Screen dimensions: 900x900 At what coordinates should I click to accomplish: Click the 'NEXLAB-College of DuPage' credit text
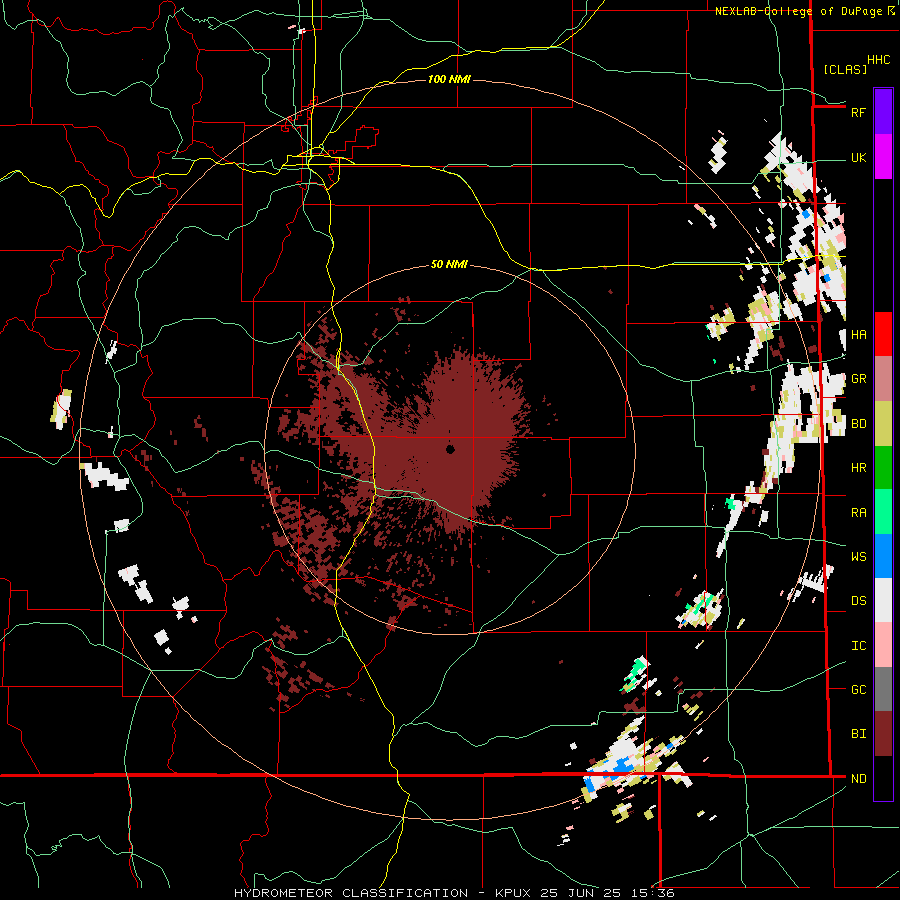[x=800, y=11]
